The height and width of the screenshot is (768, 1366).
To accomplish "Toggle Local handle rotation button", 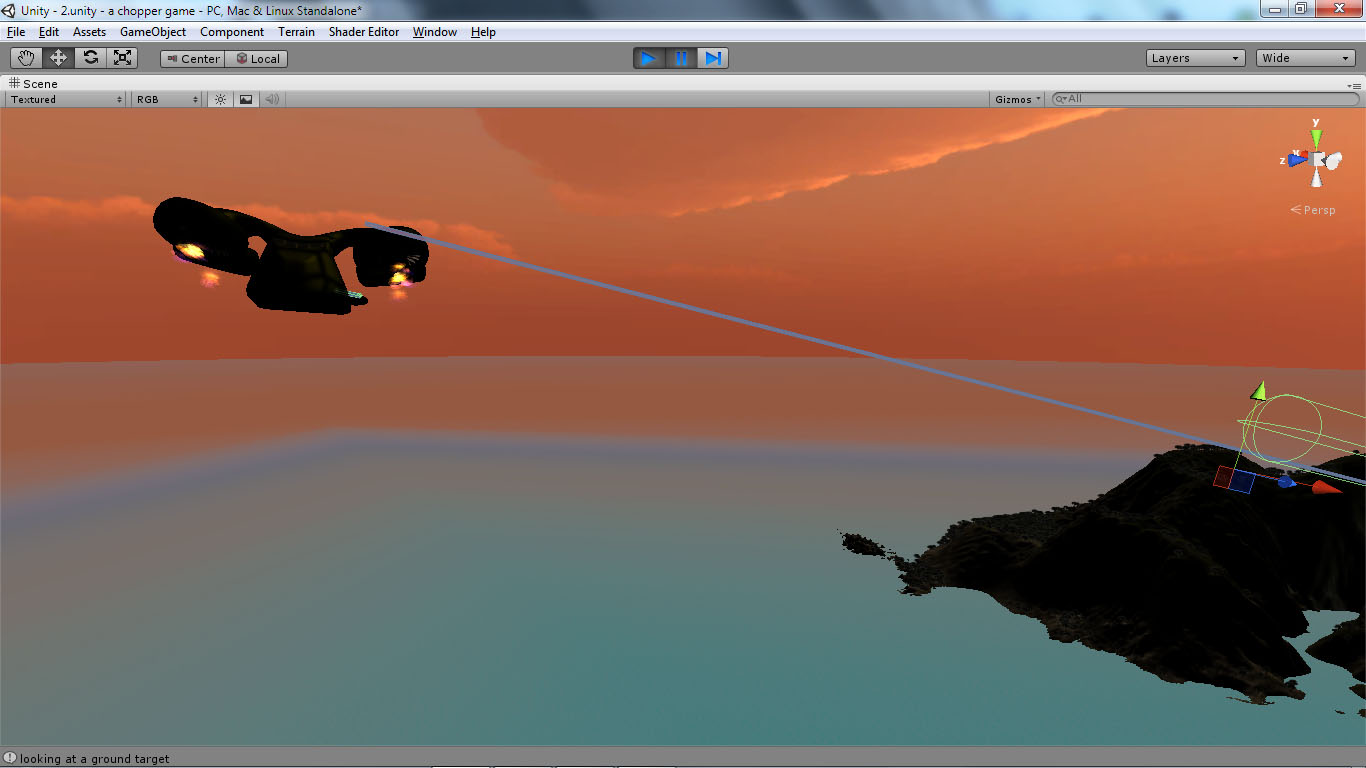I will [x=257, y=59].
